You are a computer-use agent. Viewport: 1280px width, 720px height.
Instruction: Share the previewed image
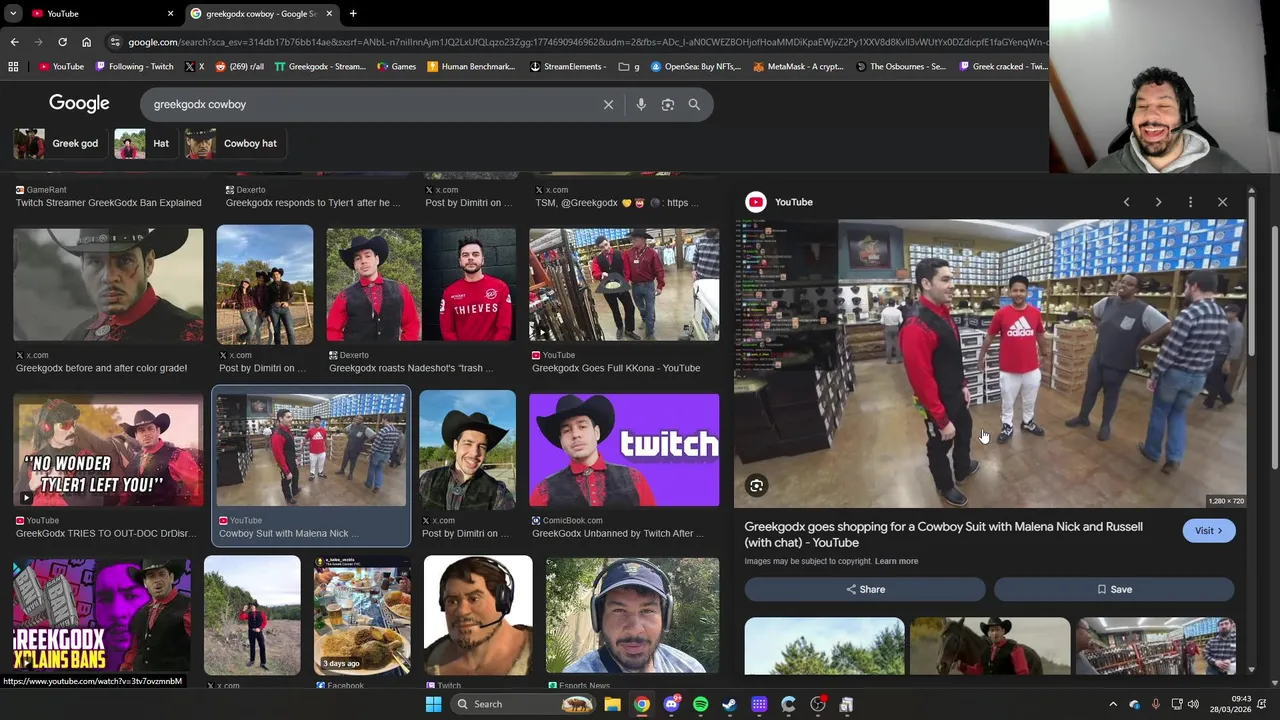pyautogui.click(x=865, y=589)
